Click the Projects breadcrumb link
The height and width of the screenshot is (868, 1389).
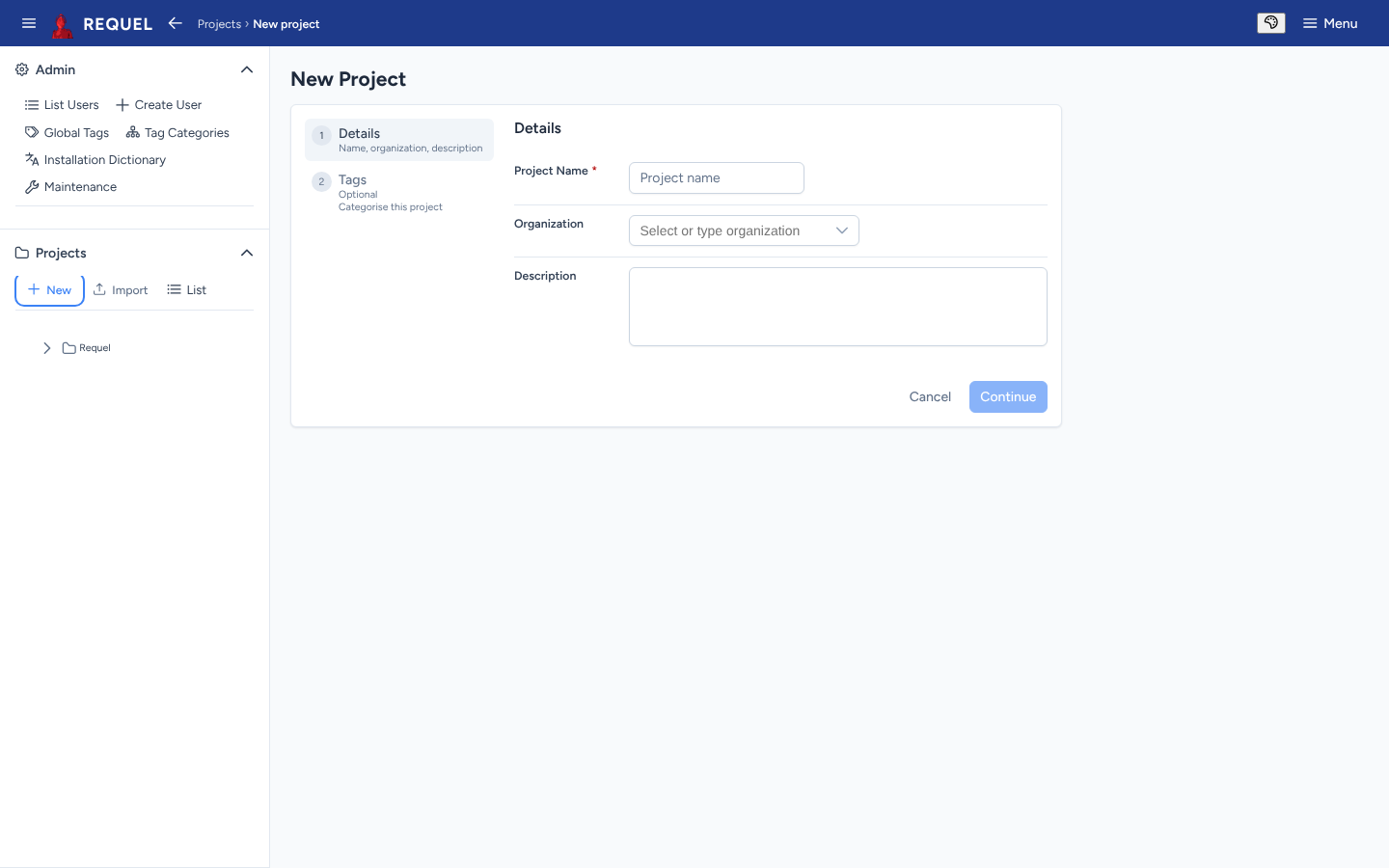219,24
